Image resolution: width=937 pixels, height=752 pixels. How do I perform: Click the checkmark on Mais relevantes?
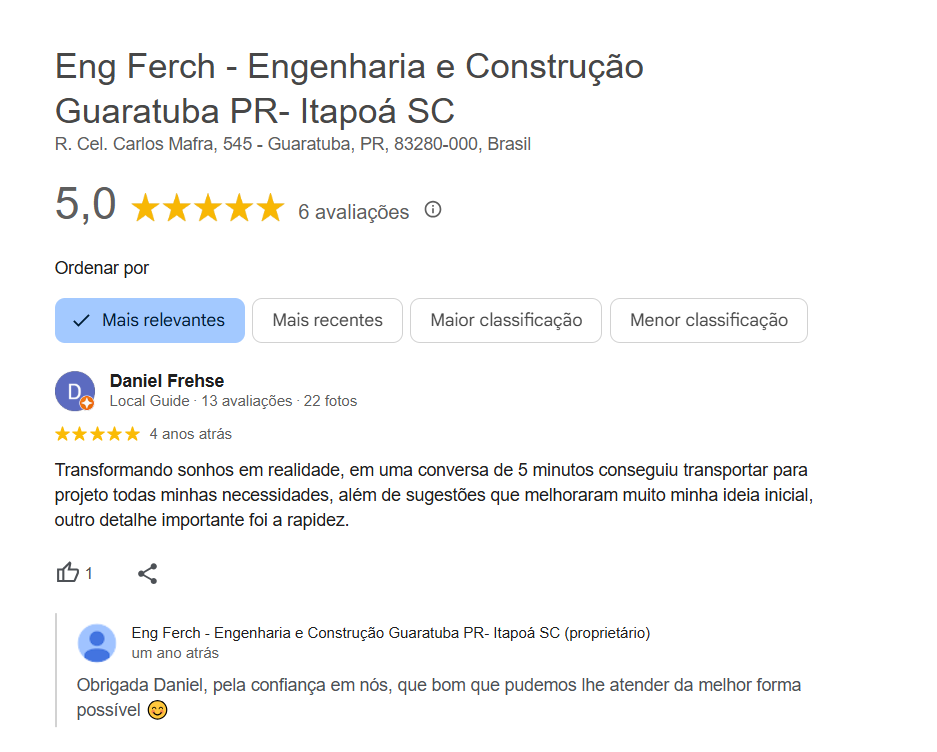pos(82,321)
